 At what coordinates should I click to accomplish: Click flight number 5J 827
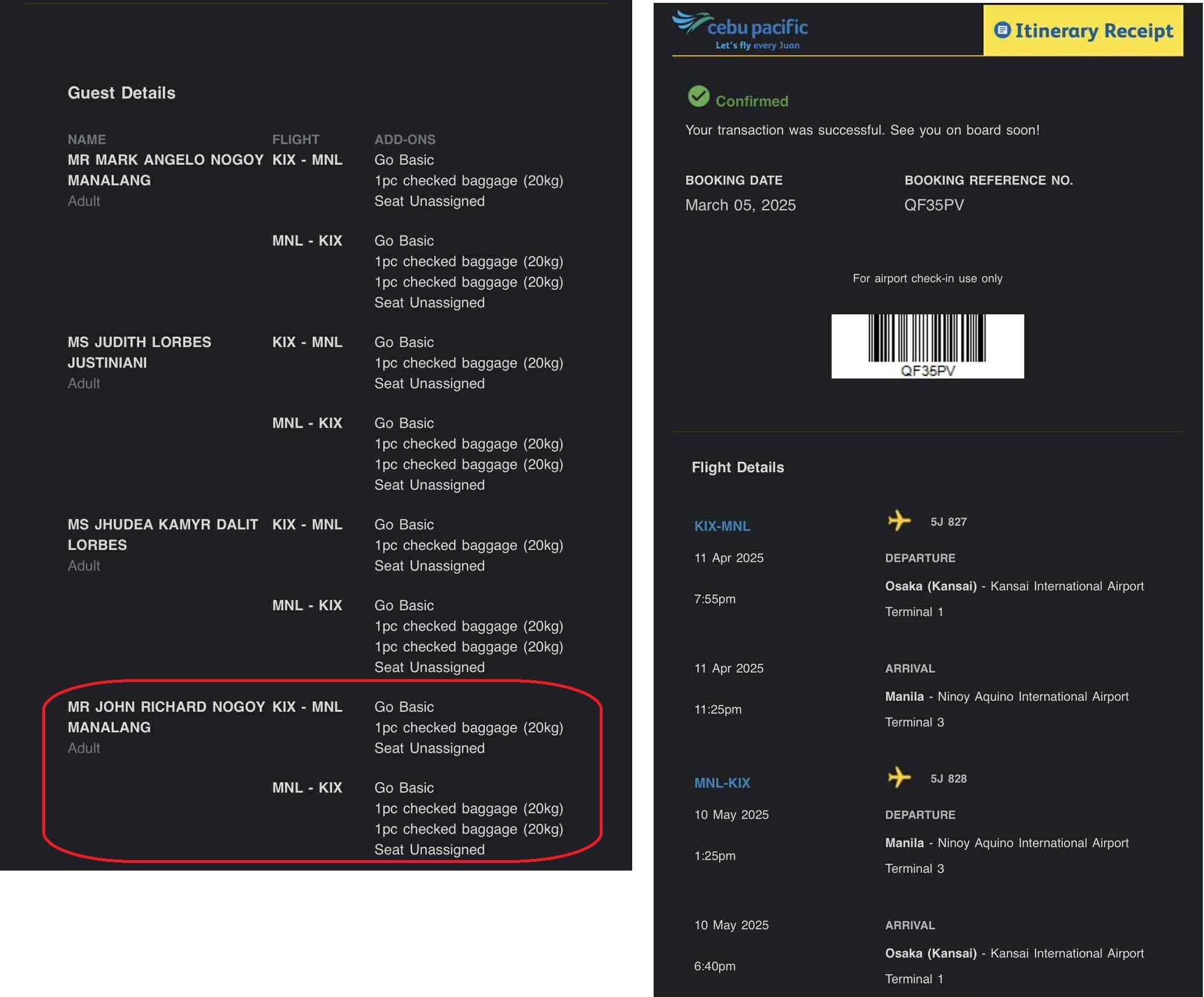tap(948, 521)
